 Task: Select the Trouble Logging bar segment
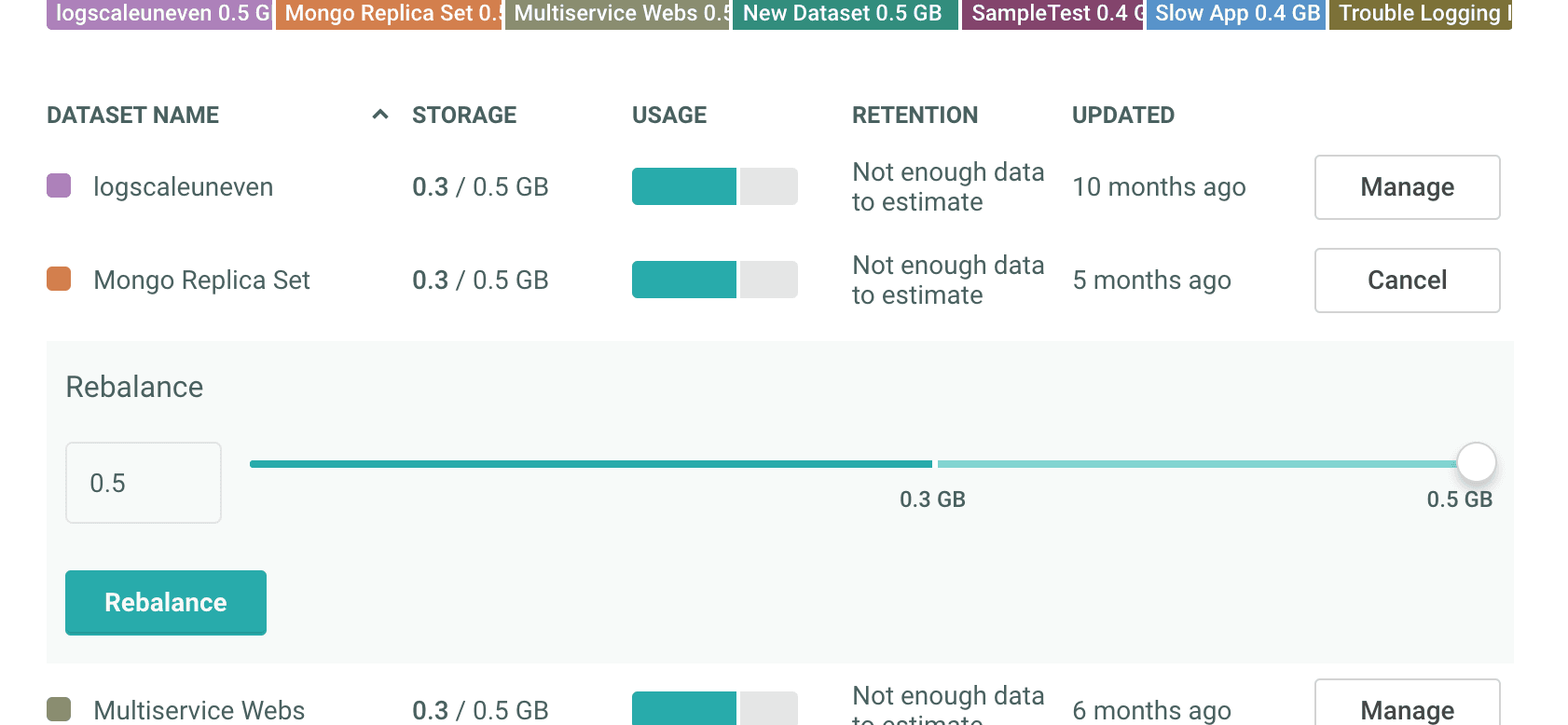(x=1420, y=14)
